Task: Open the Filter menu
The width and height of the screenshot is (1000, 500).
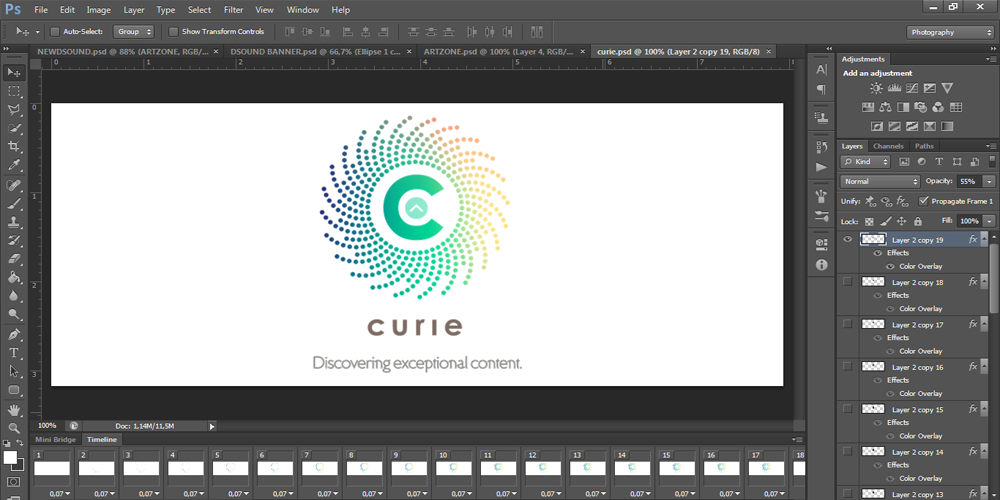Action: click(x=233, y=10)
